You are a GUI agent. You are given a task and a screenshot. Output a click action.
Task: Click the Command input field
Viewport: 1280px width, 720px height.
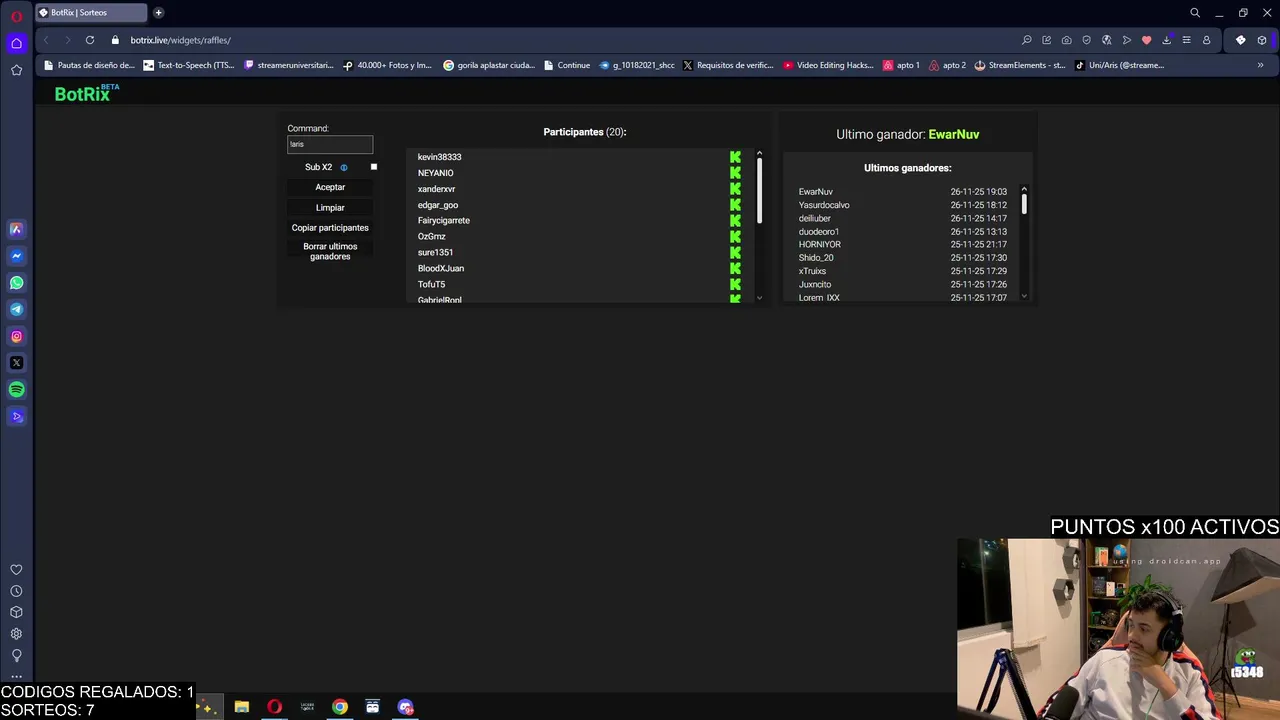coord(330,144)
